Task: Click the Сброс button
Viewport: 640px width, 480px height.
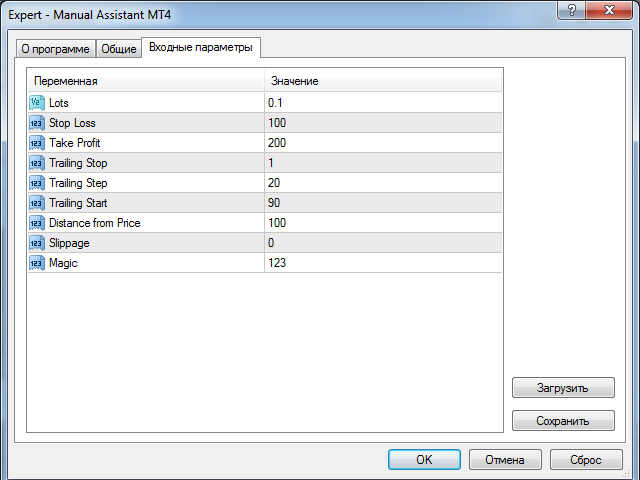Action: coord(586,460)
